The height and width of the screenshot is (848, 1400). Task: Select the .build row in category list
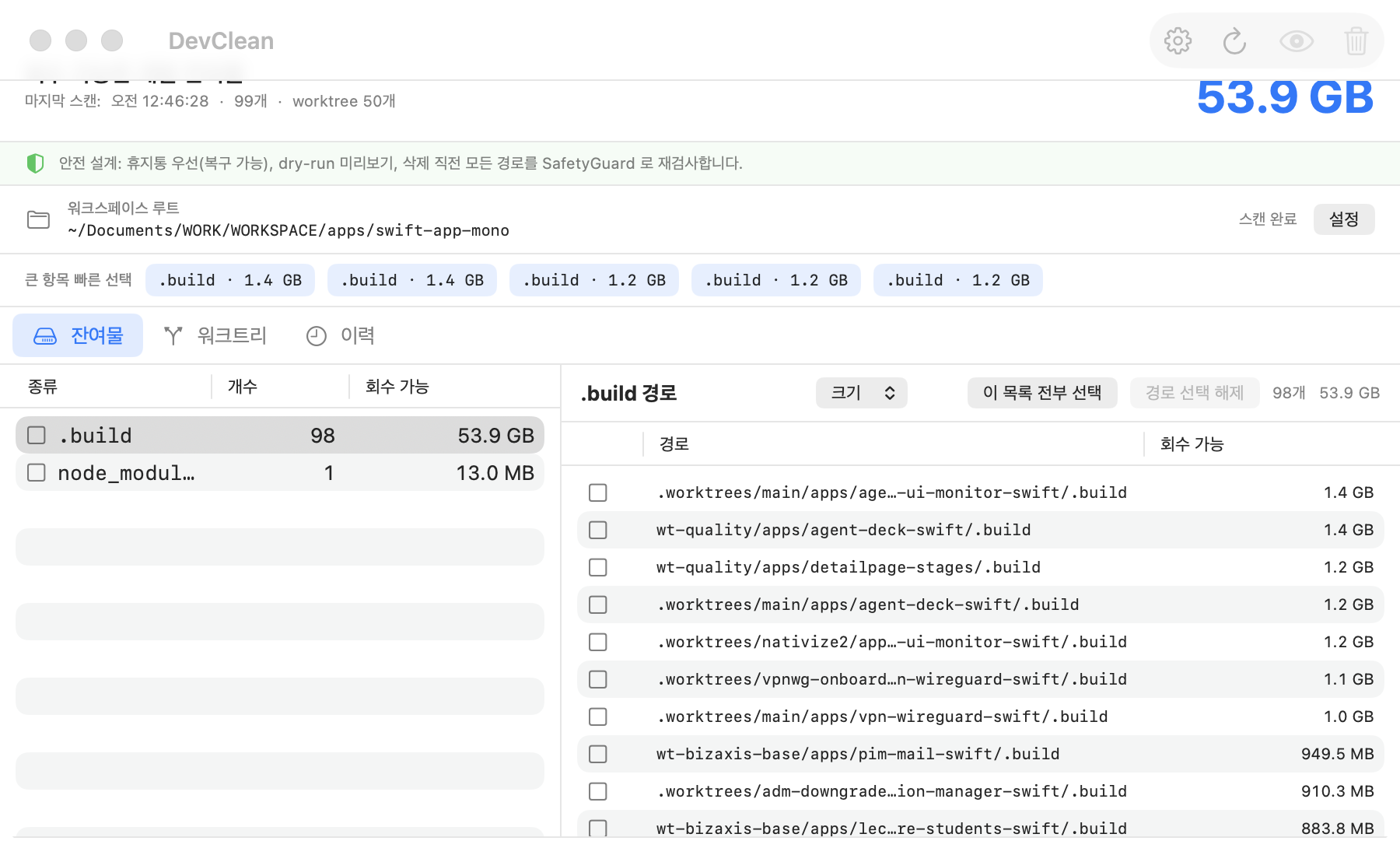click(x=280, y=435)
